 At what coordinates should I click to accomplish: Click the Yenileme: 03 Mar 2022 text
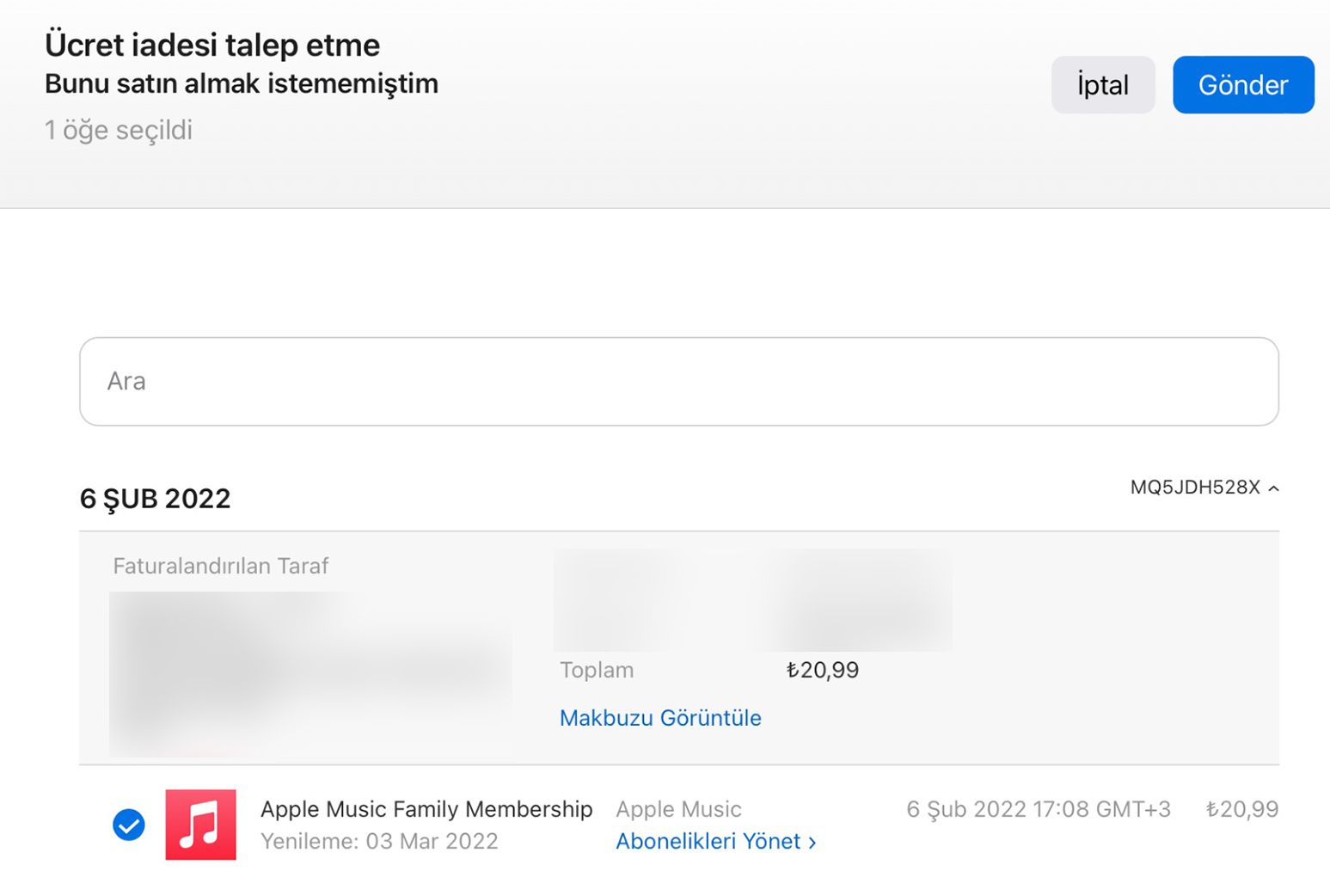pos(379,841)
